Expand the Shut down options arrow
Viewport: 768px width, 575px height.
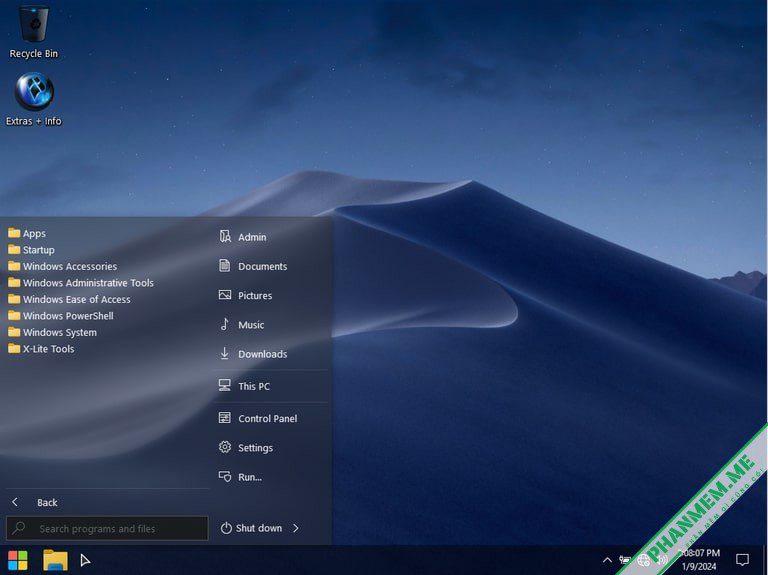click(295, 528)
